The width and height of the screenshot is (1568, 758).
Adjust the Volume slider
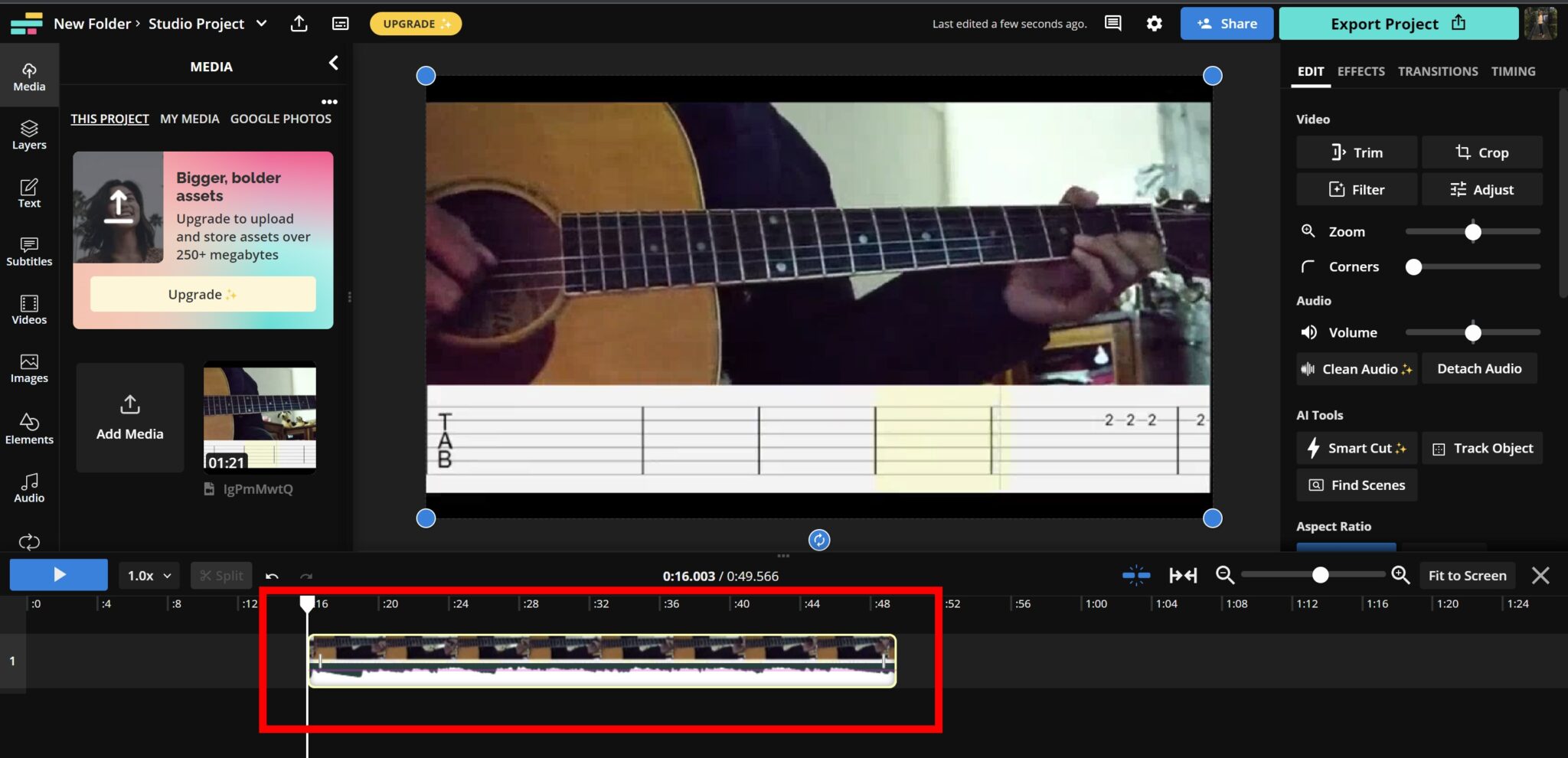pyautogui.click(x=1472, y=332)
